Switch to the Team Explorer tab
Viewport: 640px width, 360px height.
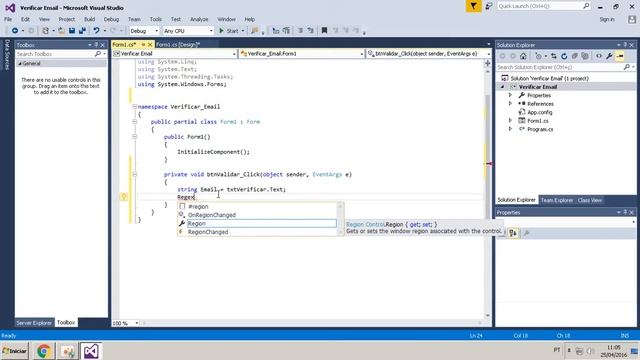557,200
